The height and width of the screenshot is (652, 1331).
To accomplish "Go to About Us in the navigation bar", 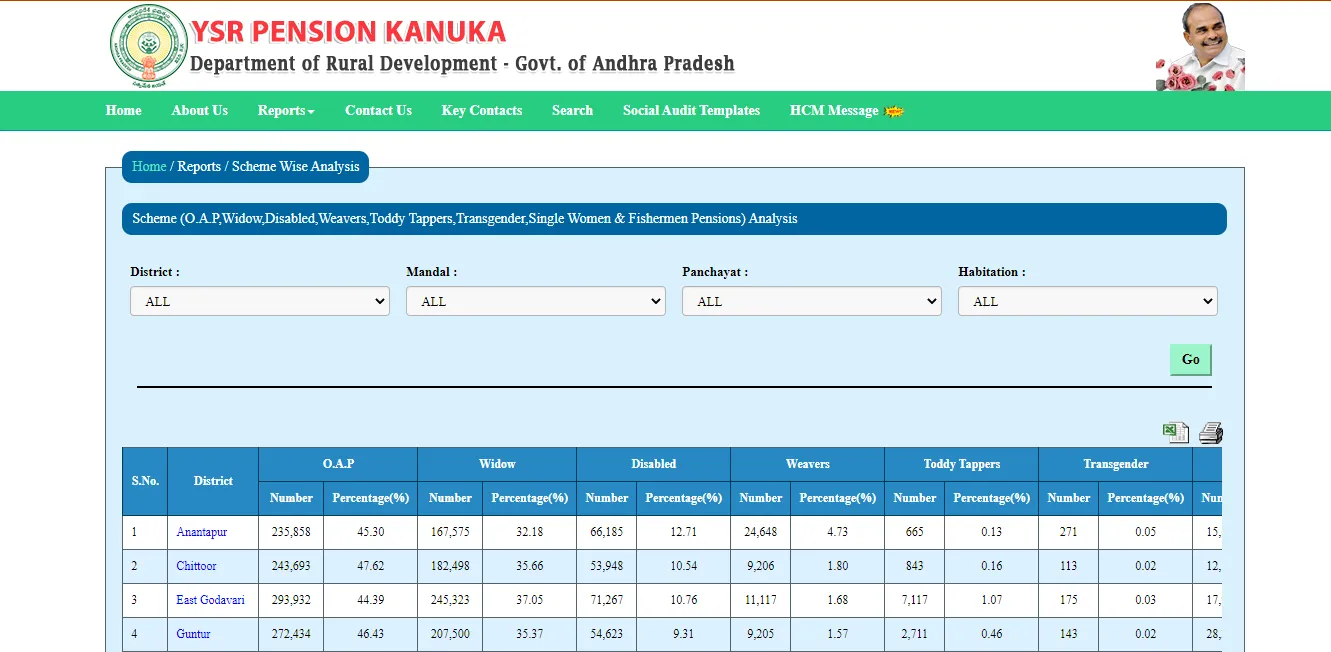I will coord(200,111).
